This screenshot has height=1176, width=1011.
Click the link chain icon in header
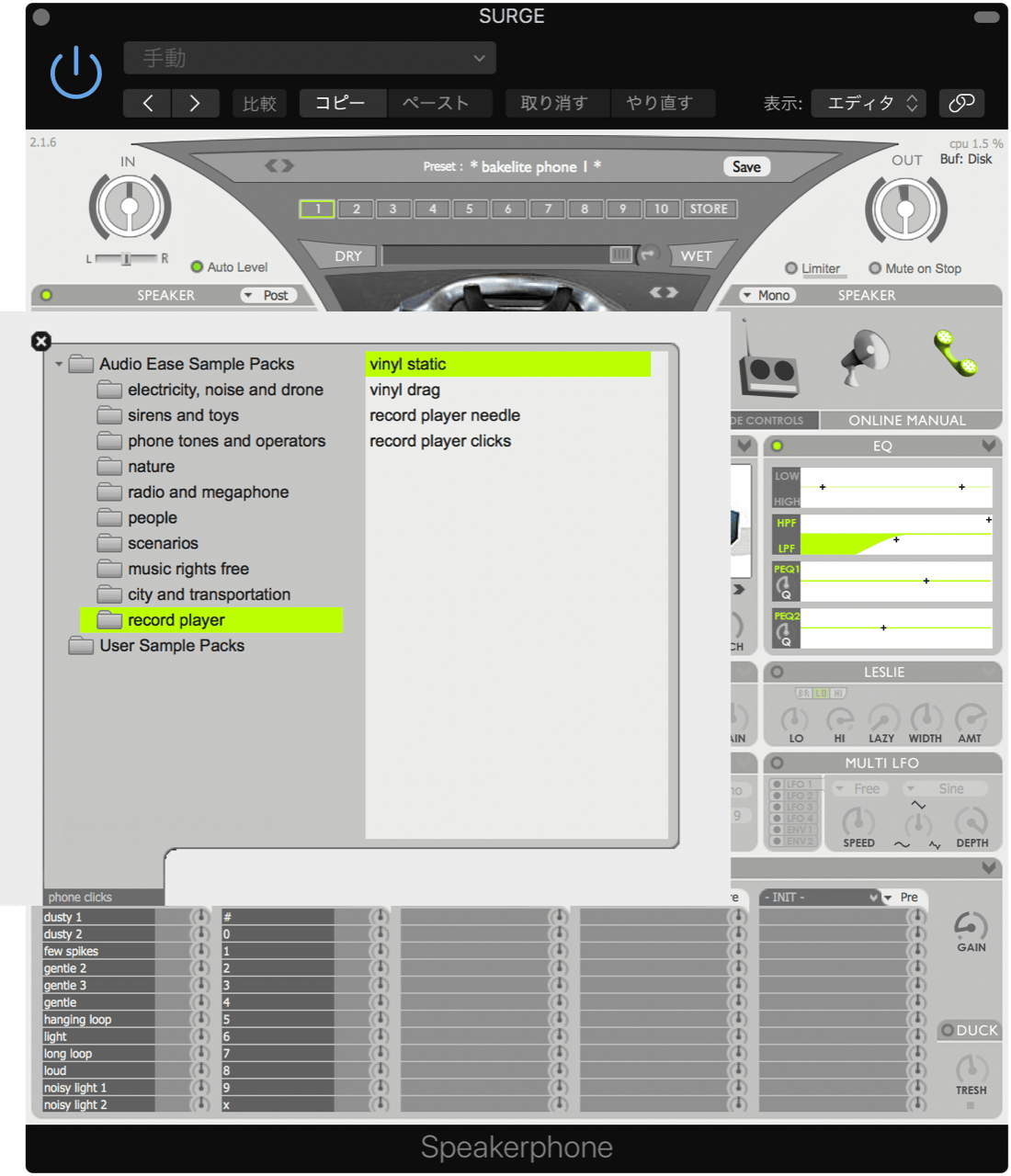(961, 103)
